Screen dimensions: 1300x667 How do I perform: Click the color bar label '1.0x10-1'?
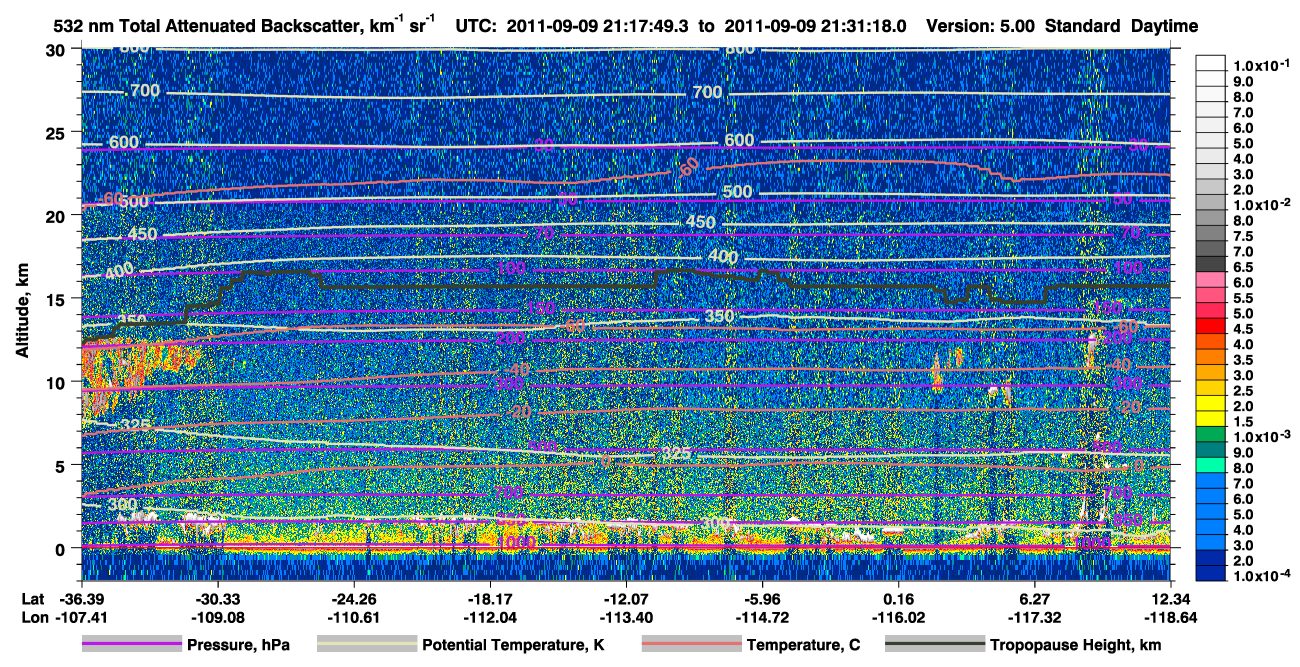click(x=1259, y=65)
